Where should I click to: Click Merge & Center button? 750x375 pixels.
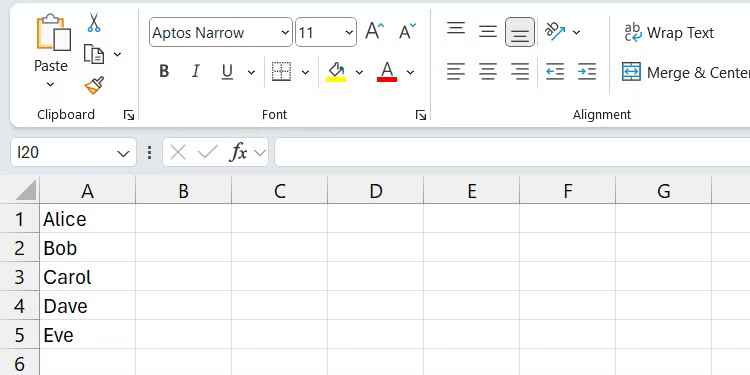pos(685,72)
